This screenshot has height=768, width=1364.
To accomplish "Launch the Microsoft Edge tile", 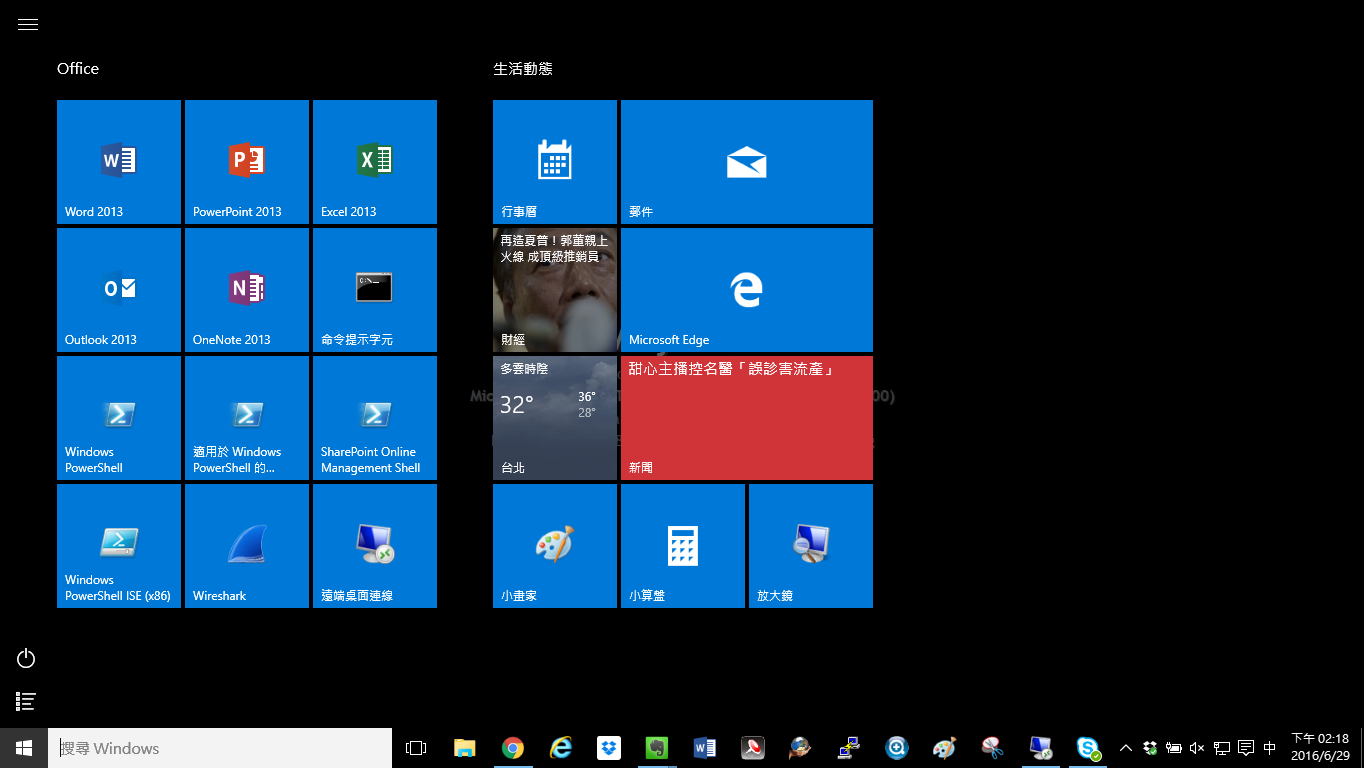I will (747, 290).
